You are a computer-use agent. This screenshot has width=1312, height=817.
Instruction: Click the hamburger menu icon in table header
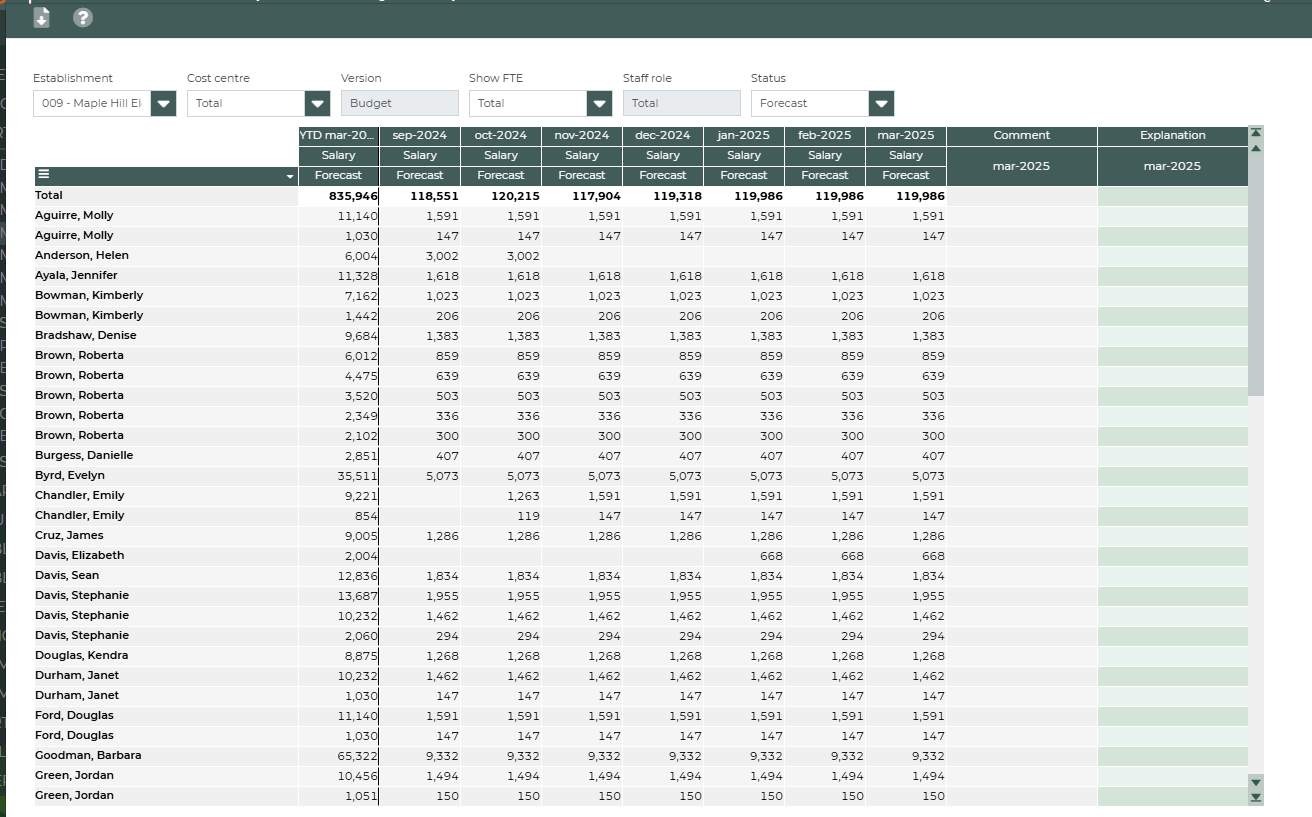coord(44,175)
